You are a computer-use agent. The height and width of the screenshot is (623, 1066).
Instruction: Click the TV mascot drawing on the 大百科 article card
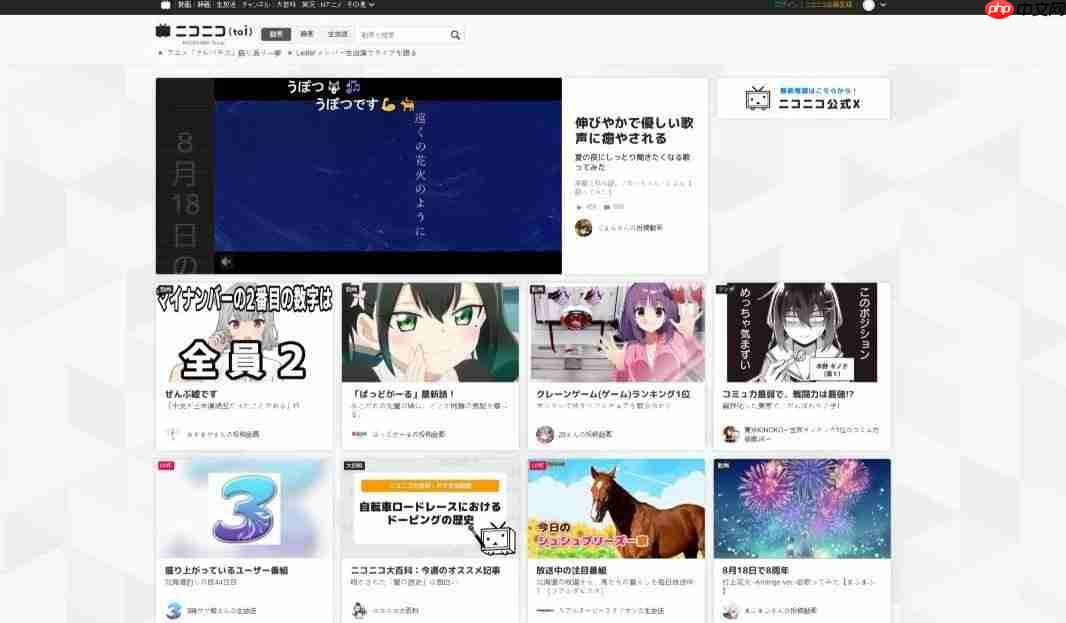(498, 538)
